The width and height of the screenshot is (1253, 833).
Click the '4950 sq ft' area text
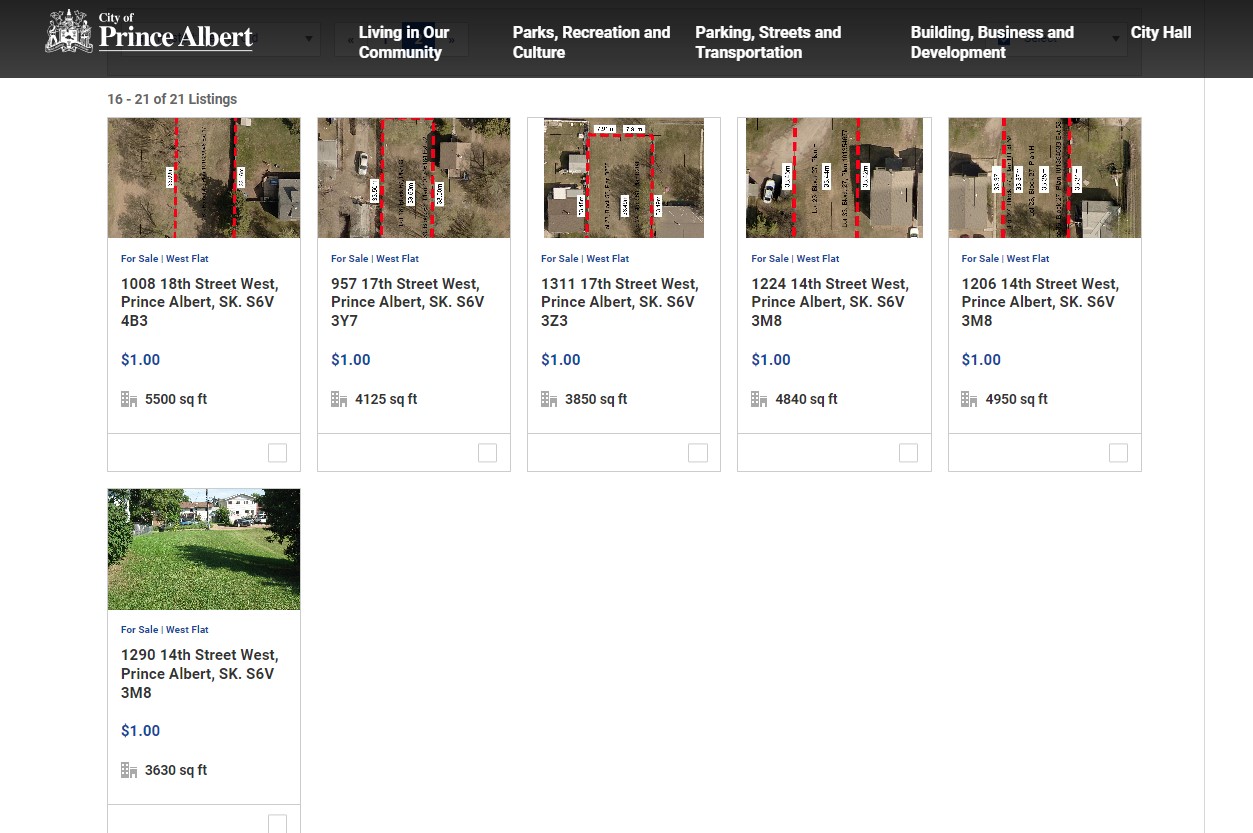[x=1016, y=399]
